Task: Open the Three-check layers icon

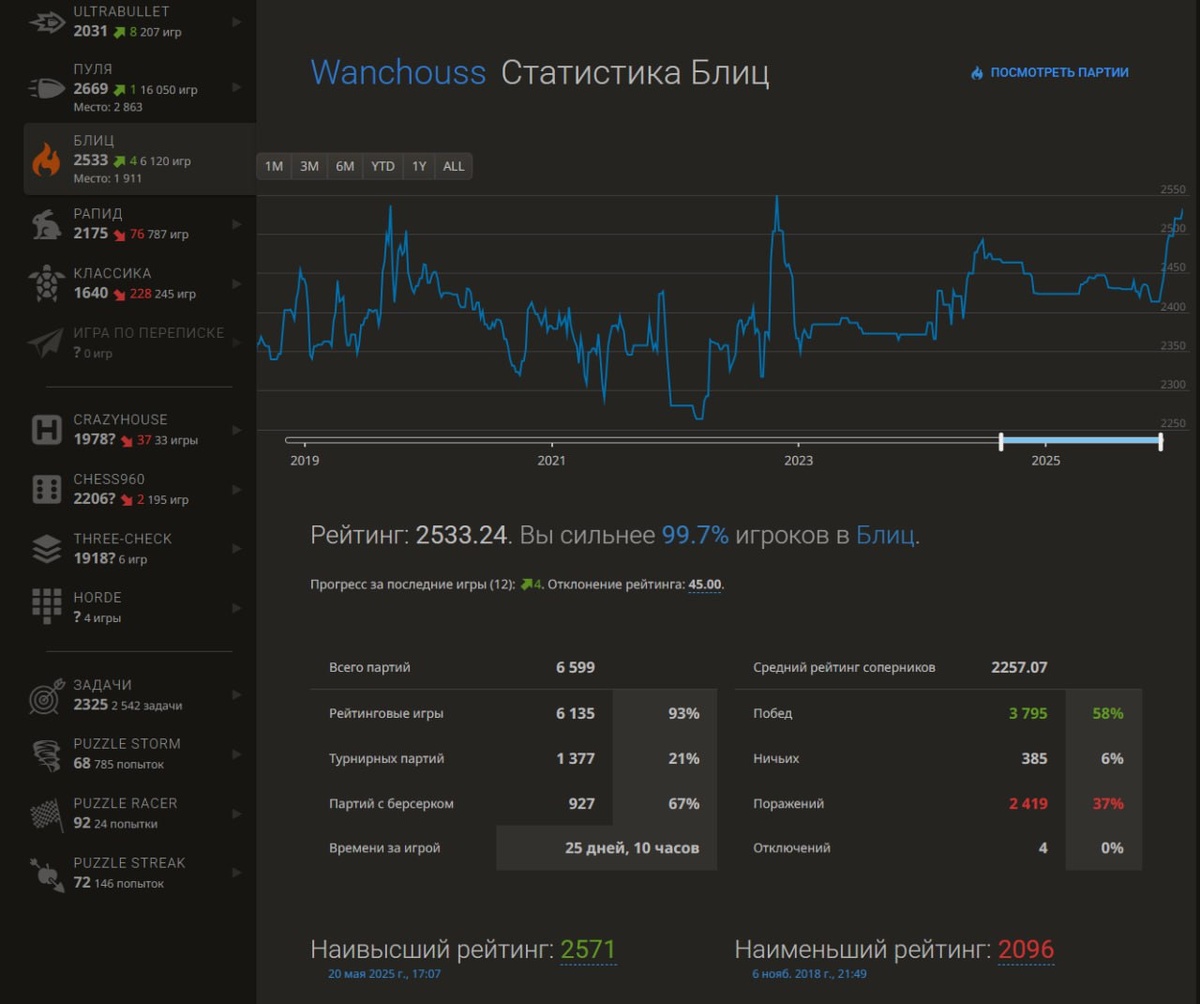Action: coord(46,548)
